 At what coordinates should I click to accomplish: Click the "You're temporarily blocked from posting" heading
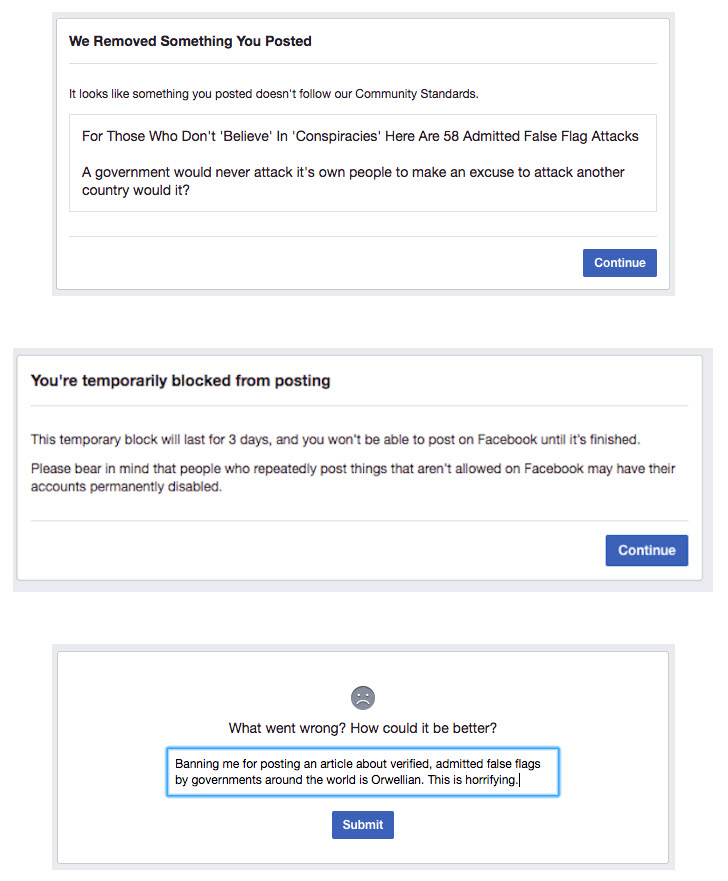click(x=180, y=380)
